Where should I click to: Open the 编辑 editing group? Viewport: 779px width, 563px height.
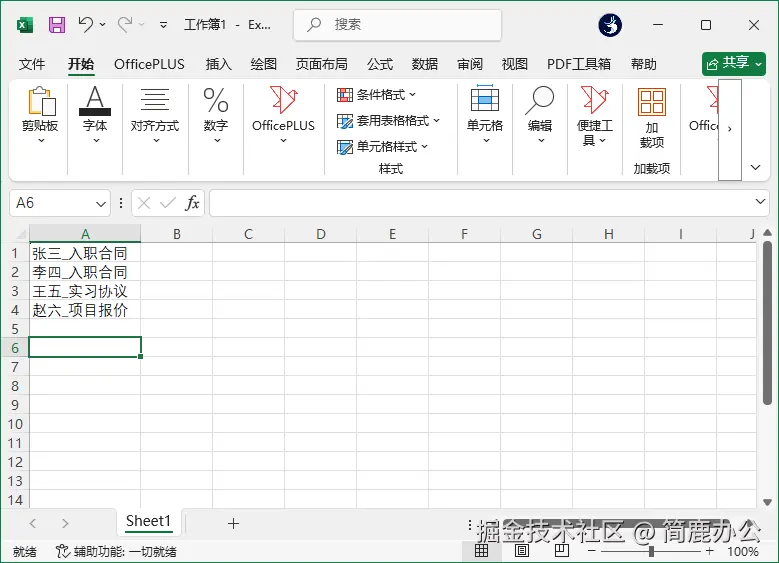tap(540, 116)
